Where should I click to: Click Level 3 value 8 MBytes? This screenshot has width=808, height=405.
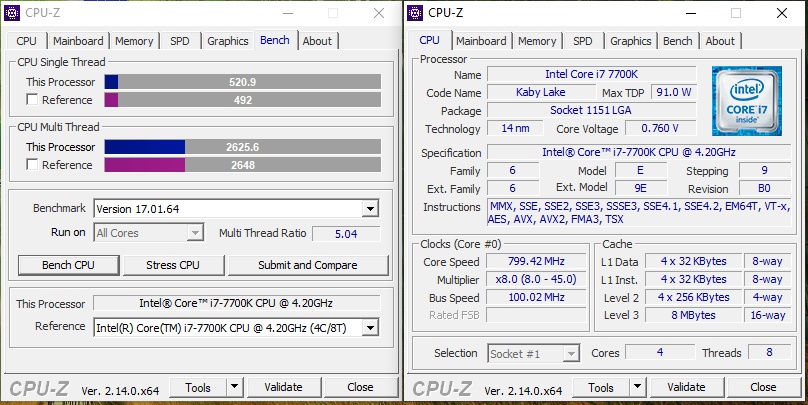click(694, 315)
